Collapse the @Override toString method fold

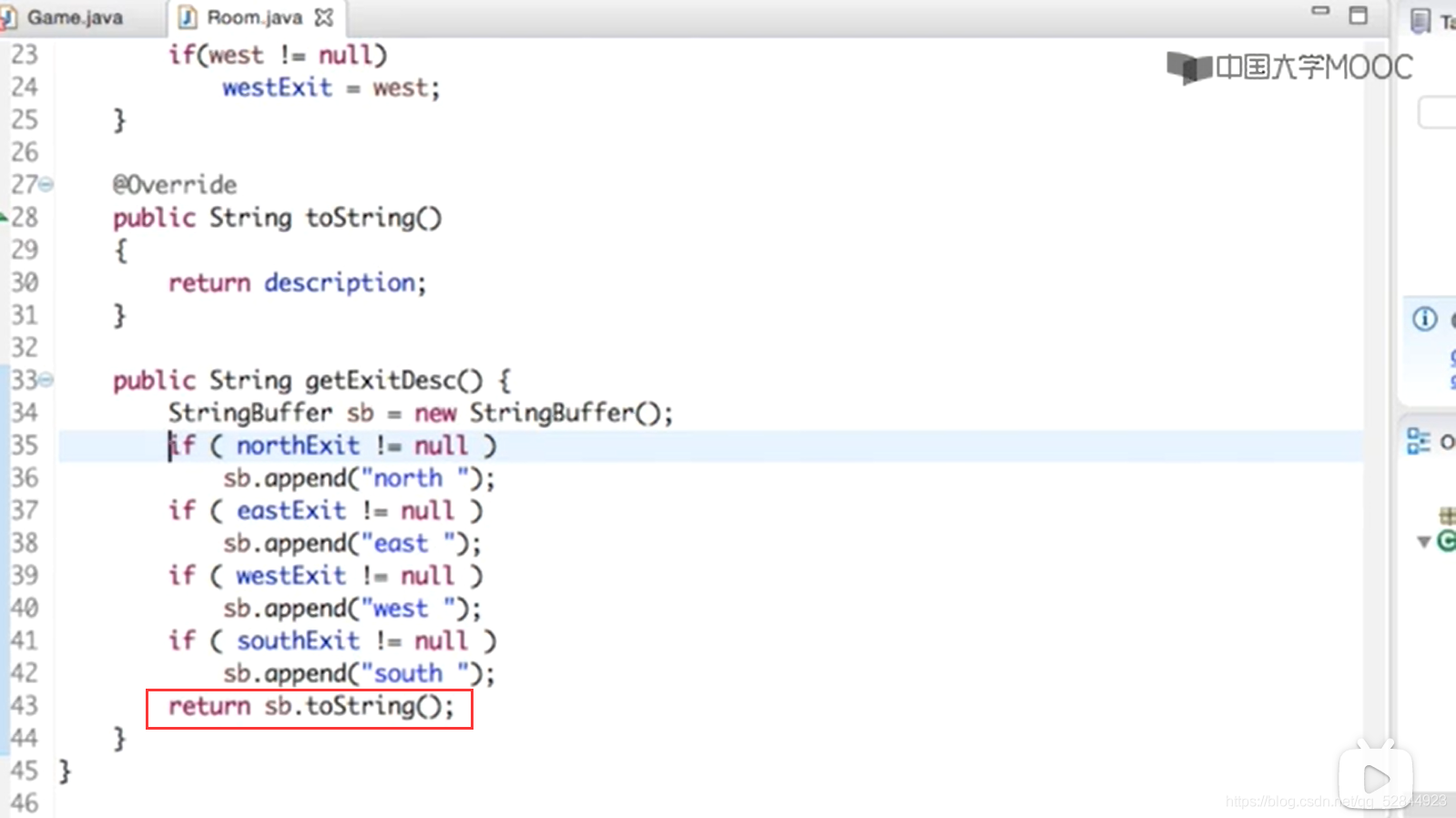(46, 185)
